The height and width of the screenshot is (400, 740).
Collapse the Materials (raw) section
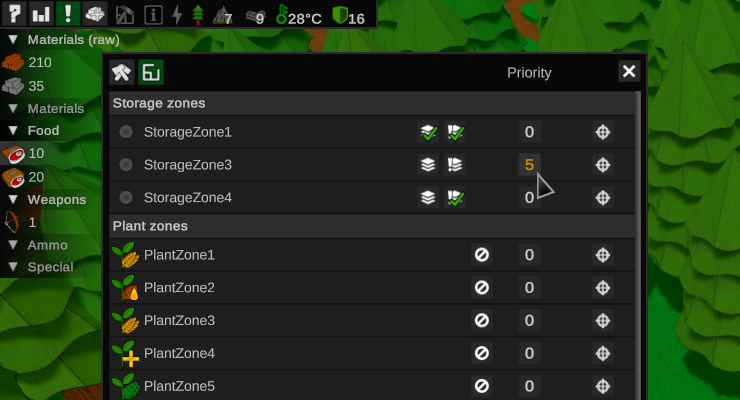pos(14,41)
